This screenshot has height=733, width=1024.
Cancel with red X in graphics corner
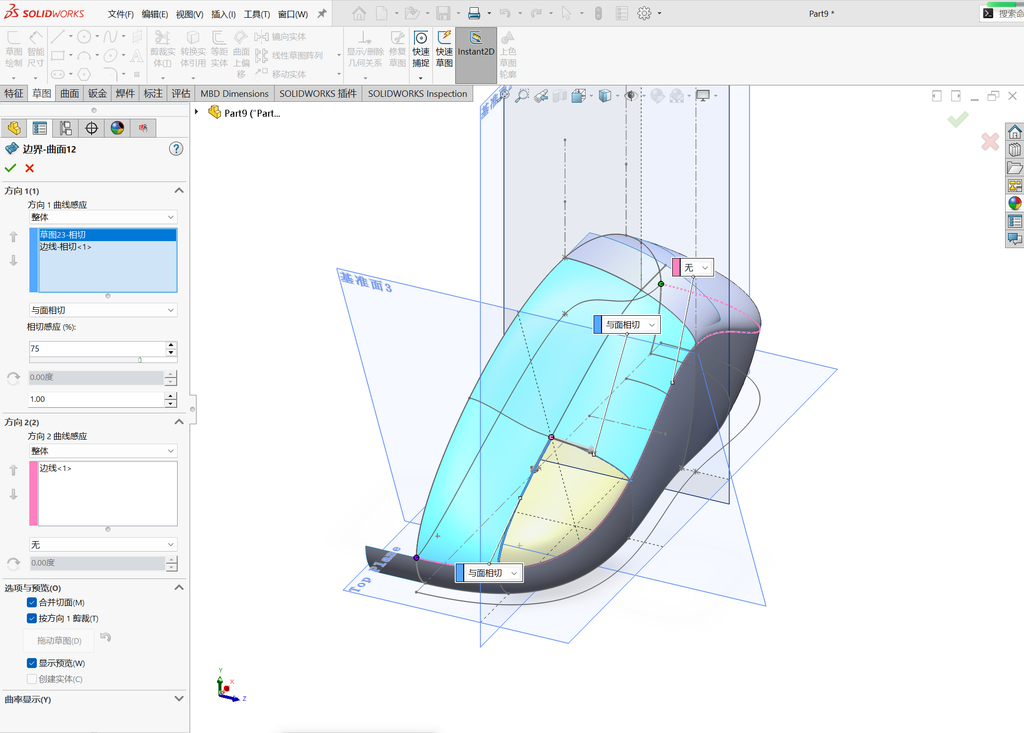(990, 141)
